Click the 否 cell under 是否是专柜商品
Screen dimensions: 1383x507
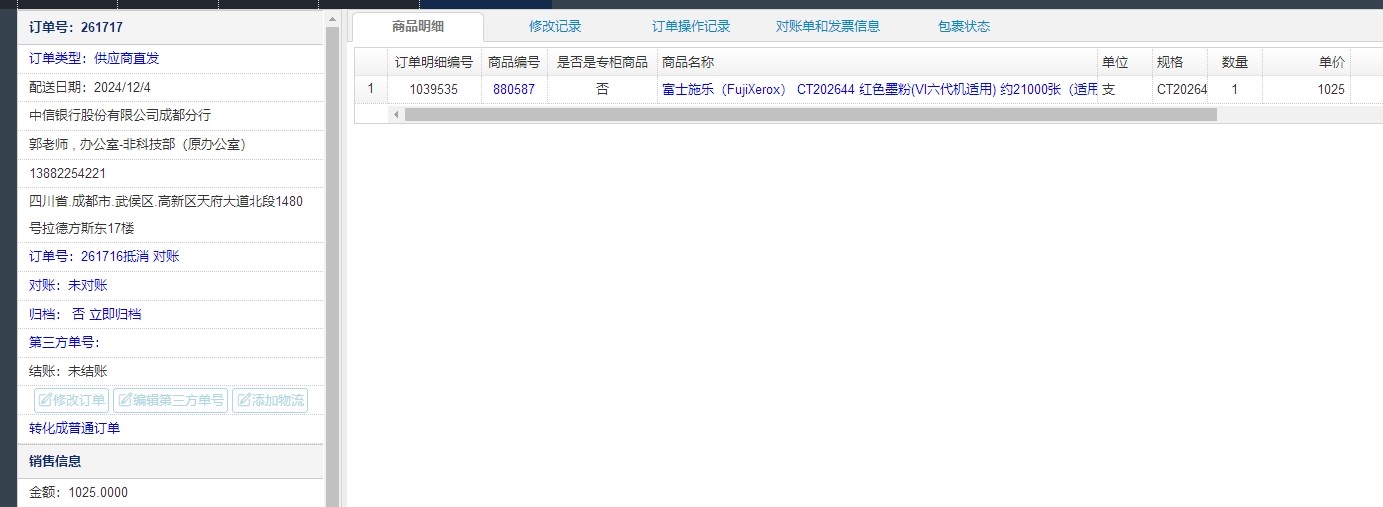[x=602, y=89]
